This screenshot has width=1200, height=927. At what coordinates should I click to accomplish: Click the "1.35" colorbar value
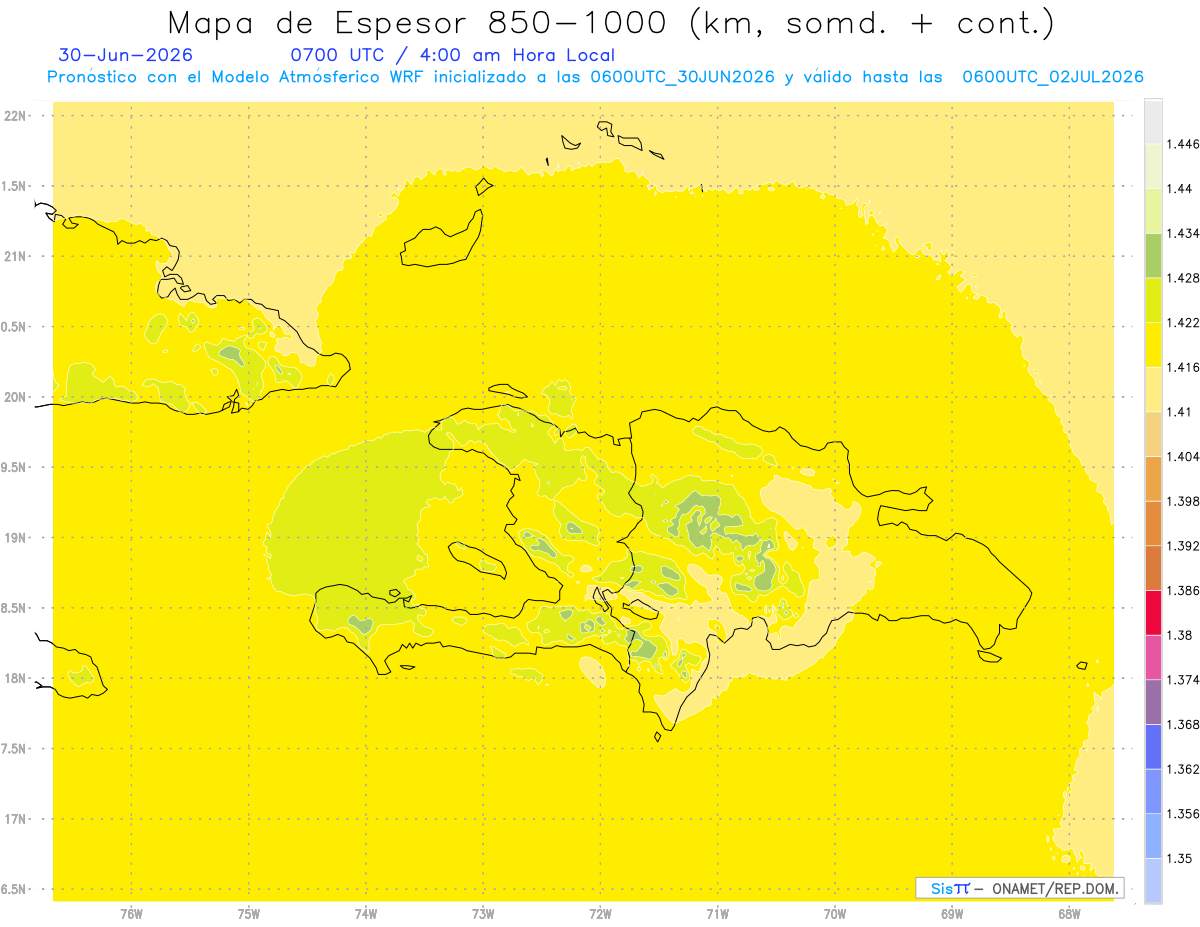pyautogui.click(x=1179, y=858)
